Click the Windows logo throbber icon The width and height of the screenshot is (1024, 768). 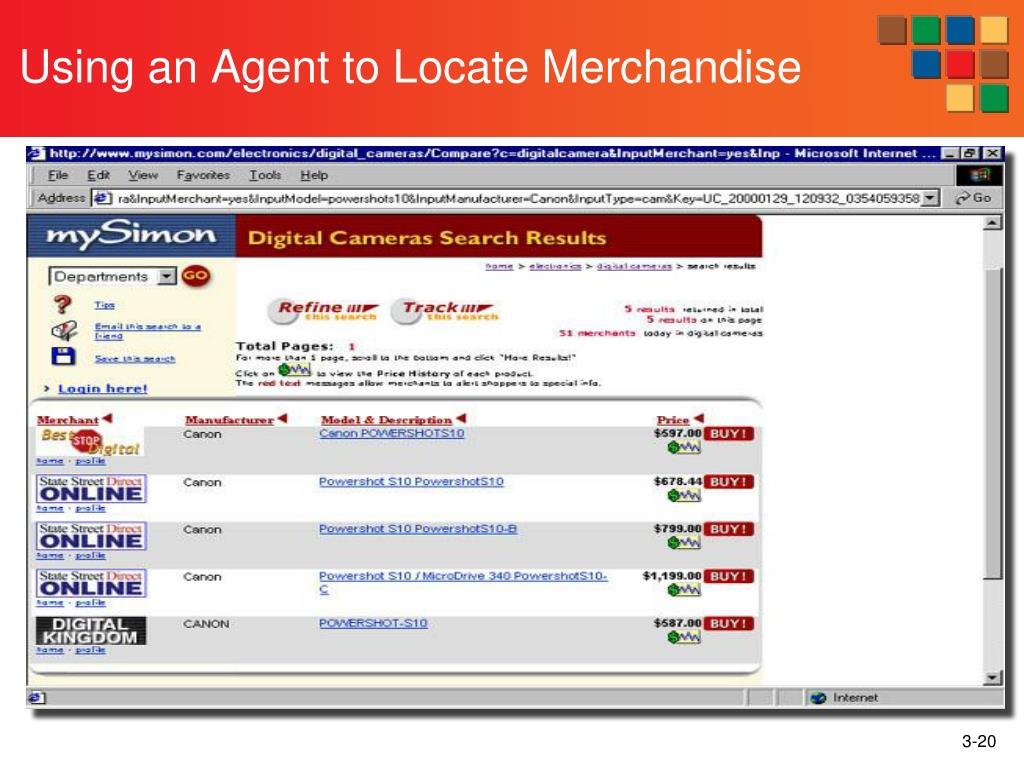pos(980,175)
